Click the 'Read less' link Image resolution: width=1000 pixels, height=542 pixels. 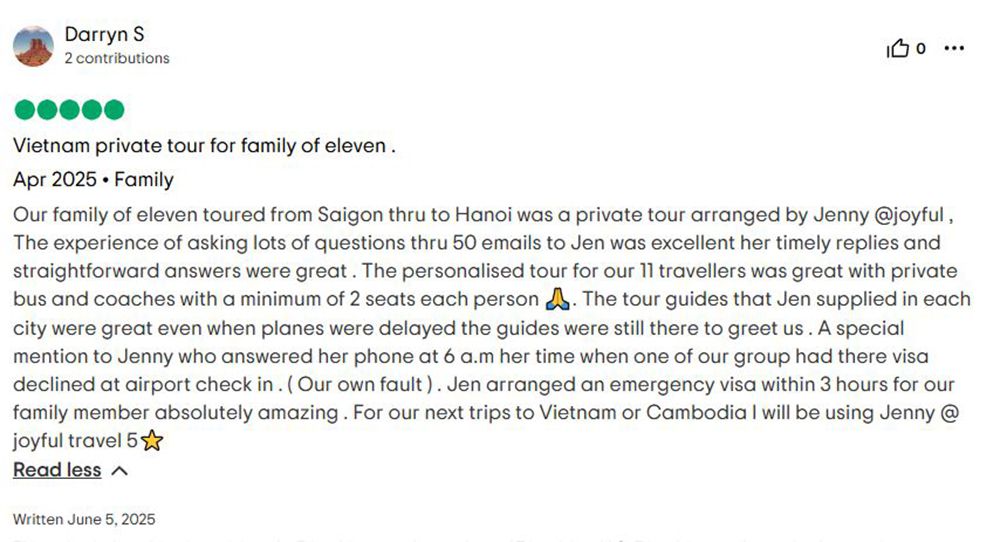pyautogui.click(x=57, y=470)
